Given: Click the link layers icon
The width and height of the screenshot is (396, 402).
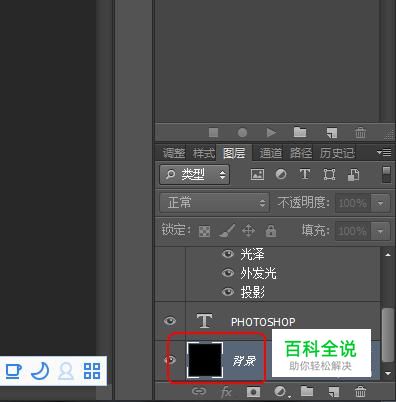Looking at the screenshot, I should coord(199,391).
